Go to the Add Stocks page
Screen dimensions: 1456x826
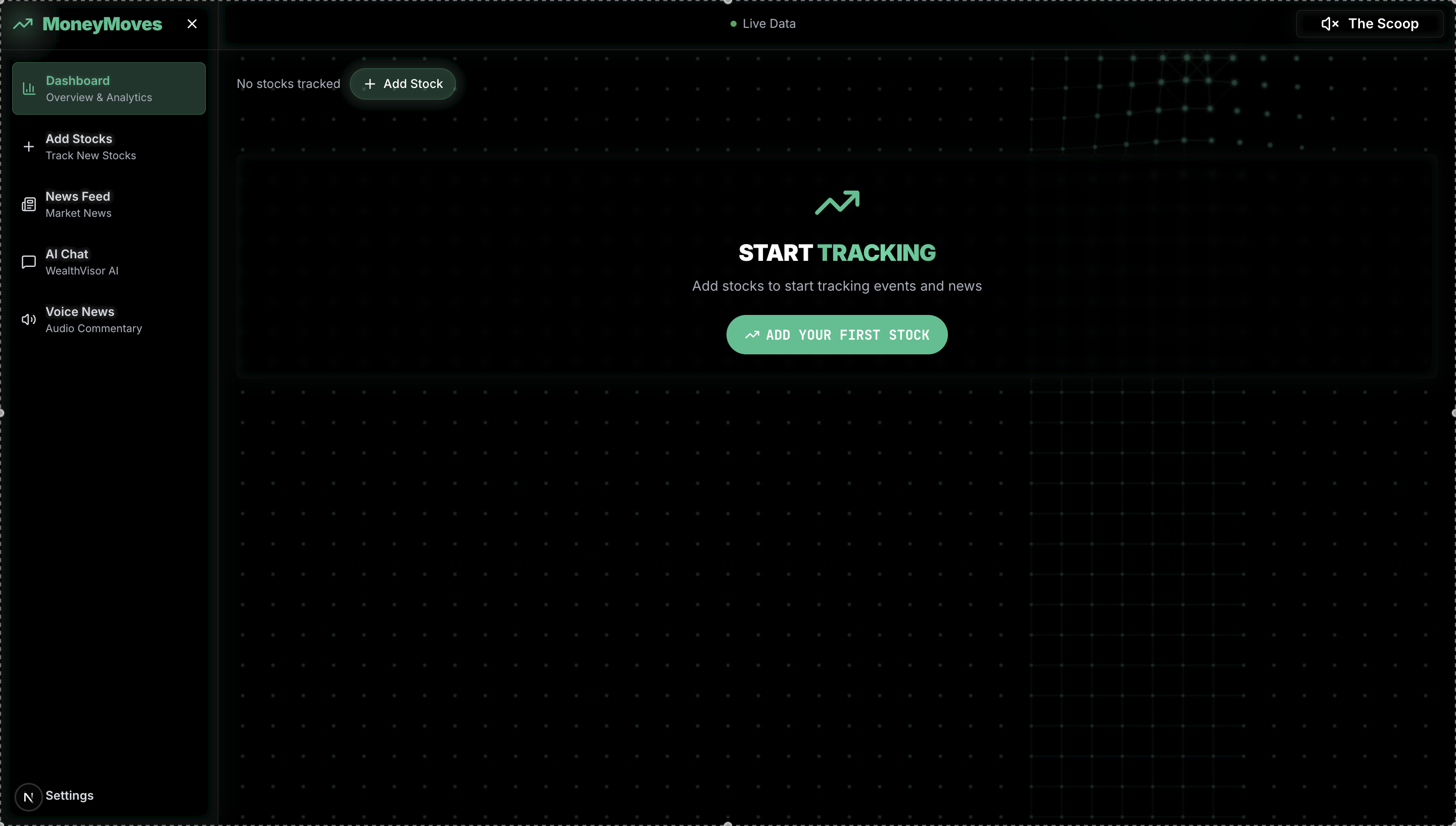click(x=91, y=147)
